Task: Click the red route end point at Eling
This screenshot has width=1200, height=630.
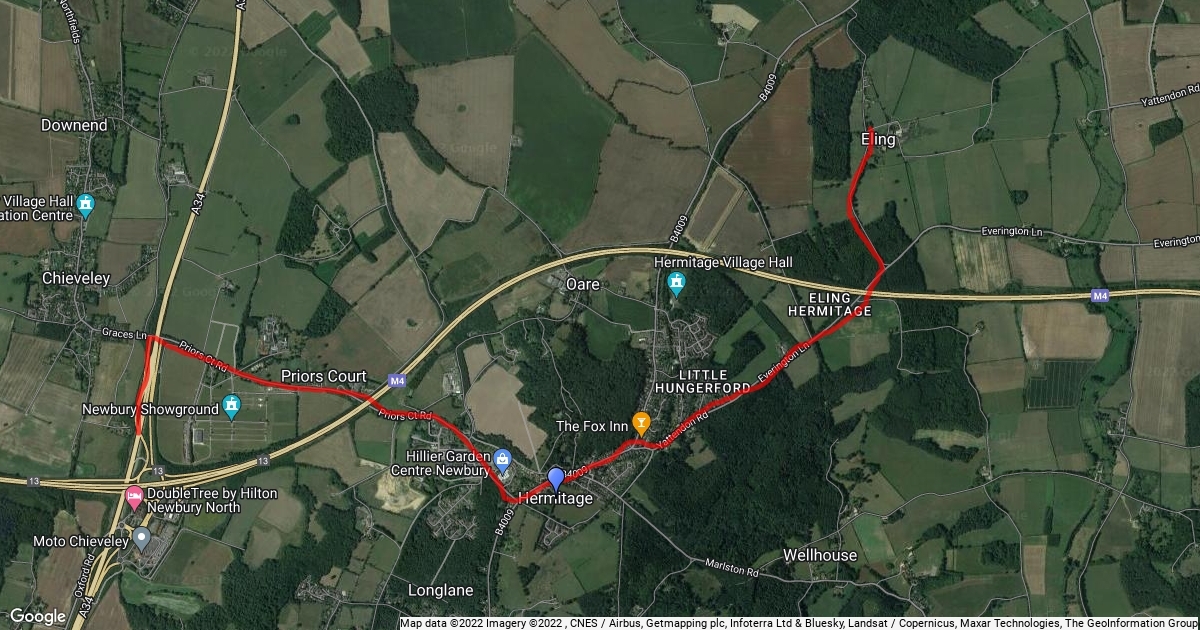Action: click(x=871, y=129)
